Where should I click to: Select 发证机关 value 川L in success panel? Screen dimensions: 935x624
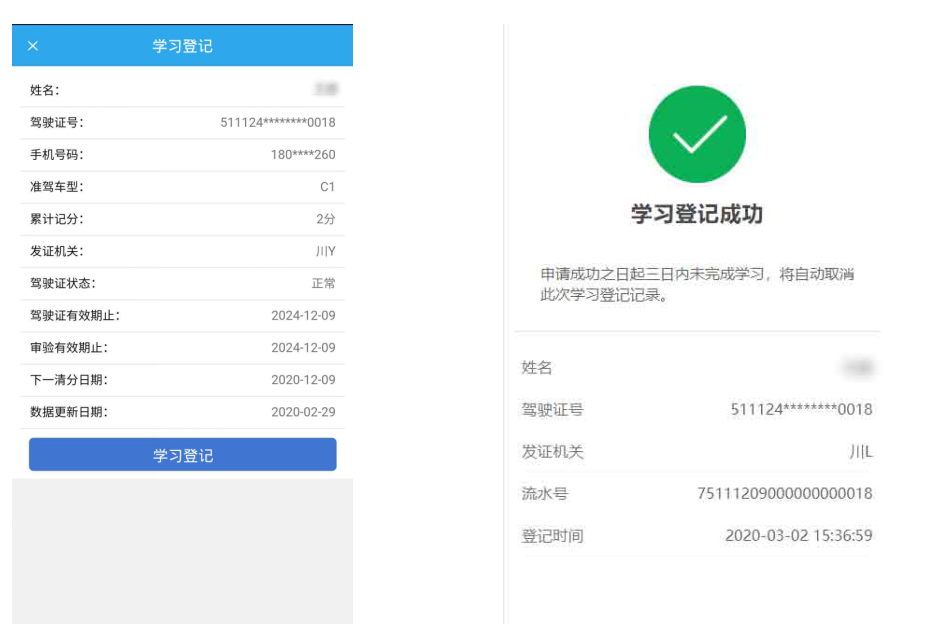[860, 451]
